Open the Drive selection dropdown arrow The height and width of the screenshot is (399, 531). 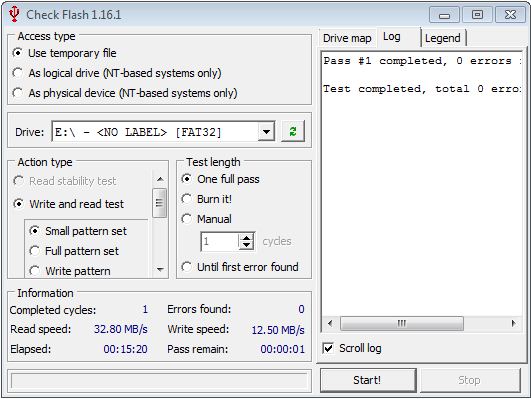pyautogui.click(x=267, y=131)
